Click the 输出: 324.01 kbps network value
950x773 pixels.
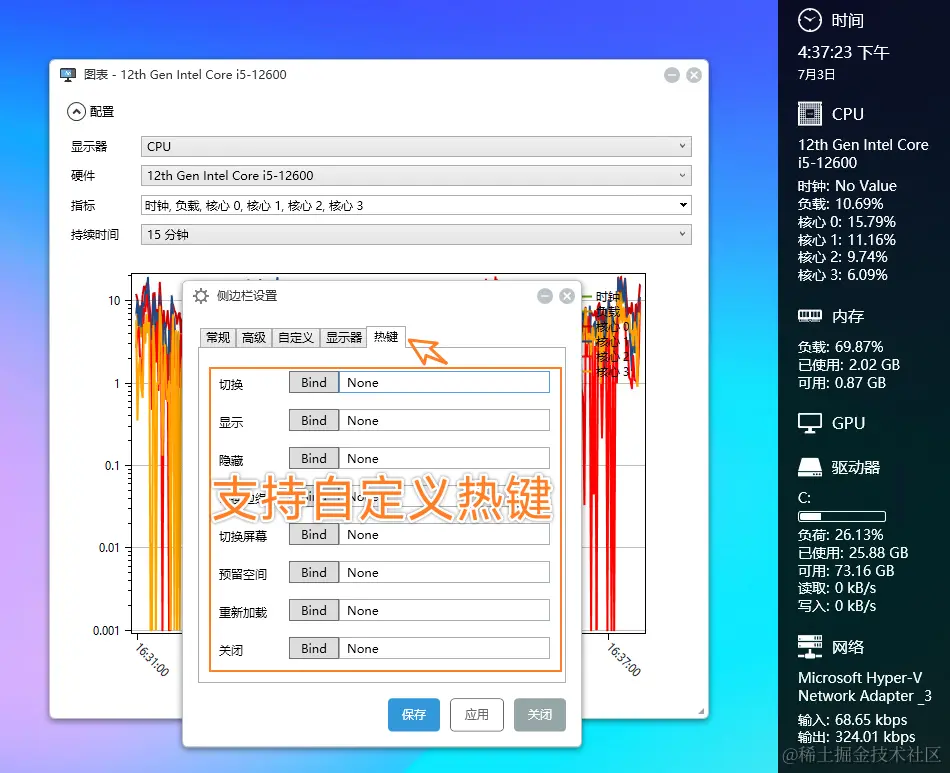click(857, 737)
